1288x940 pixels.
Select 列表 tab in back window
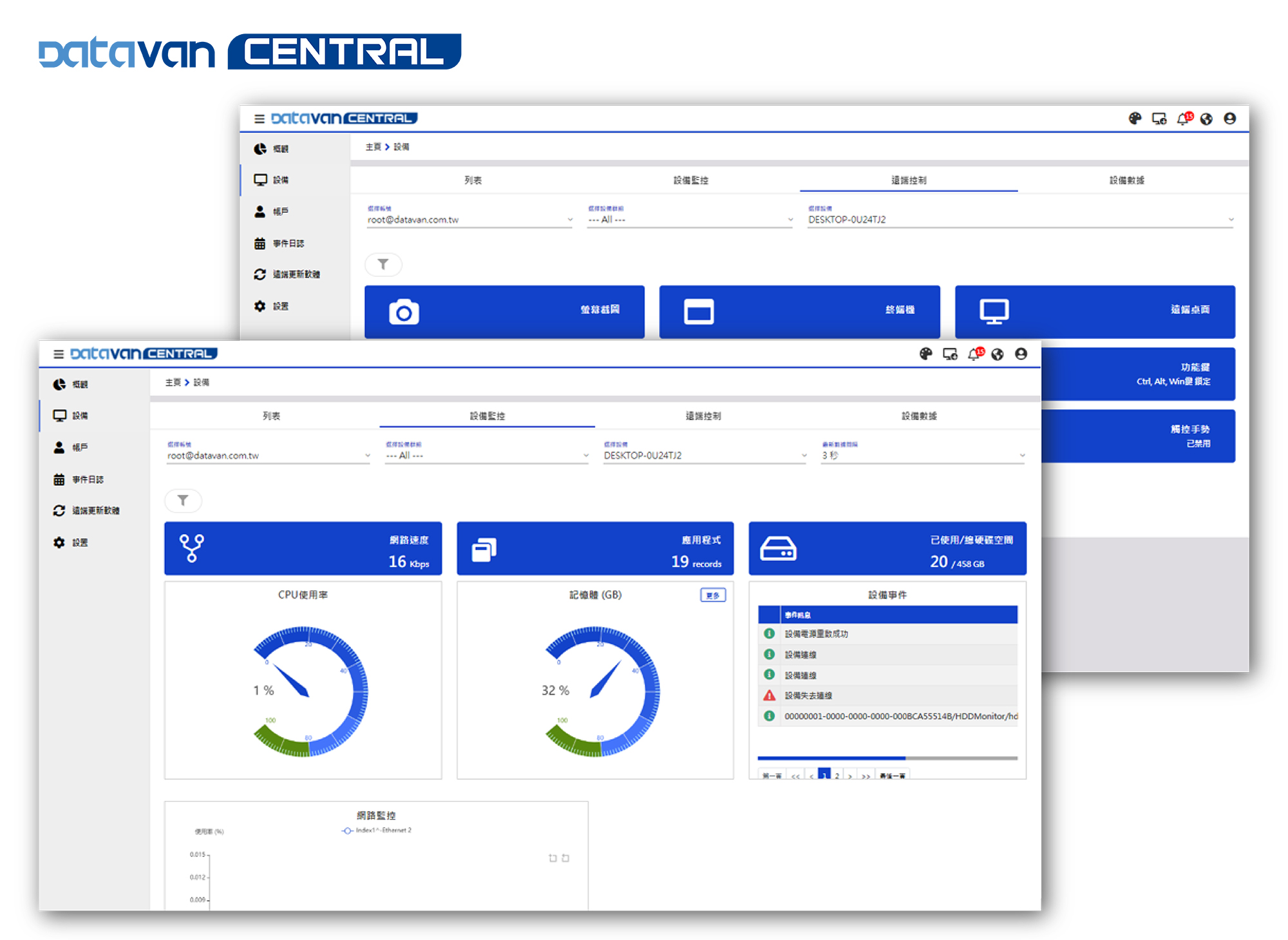click(473, 180)
